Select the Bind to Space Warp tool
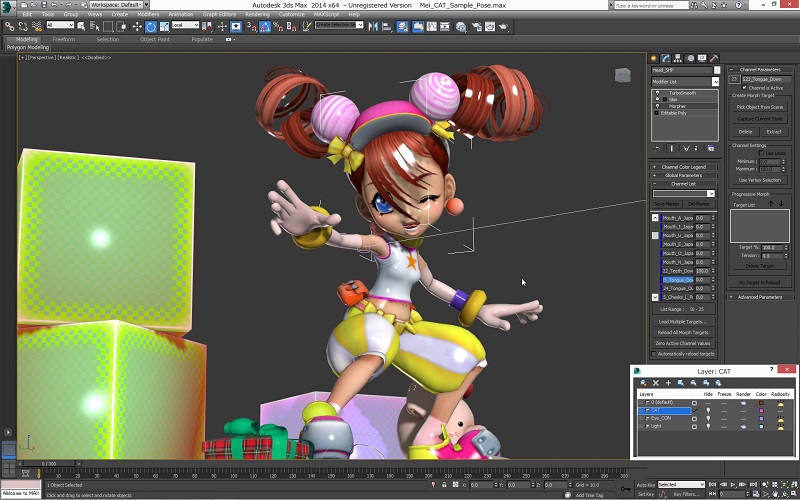 pos(37,26)
